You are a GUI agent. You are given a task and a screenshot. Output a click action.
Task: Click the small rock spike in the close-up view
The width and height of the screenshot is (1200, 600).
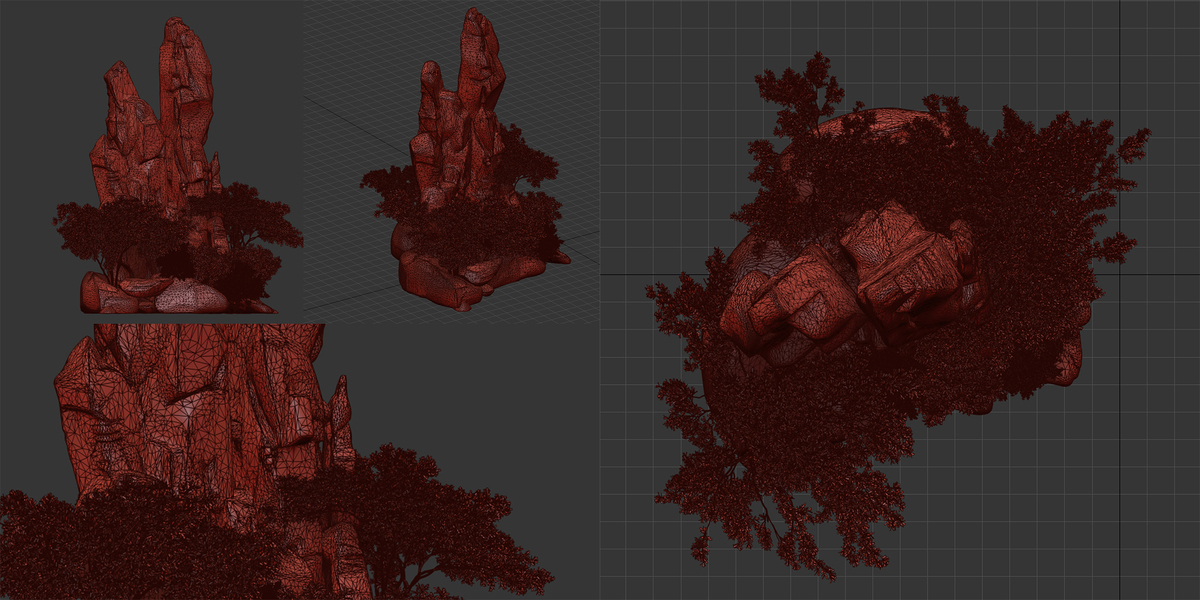click(x=340, y=418)
